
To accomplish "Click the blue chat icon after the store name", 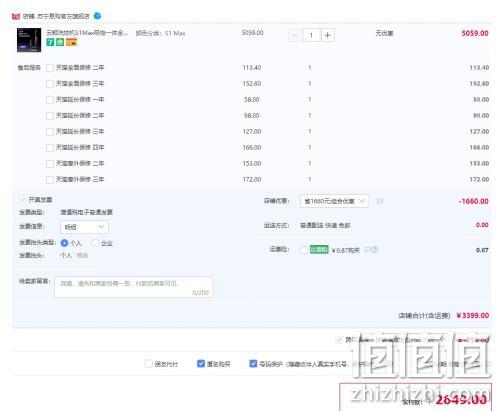I will click(97, 16).
